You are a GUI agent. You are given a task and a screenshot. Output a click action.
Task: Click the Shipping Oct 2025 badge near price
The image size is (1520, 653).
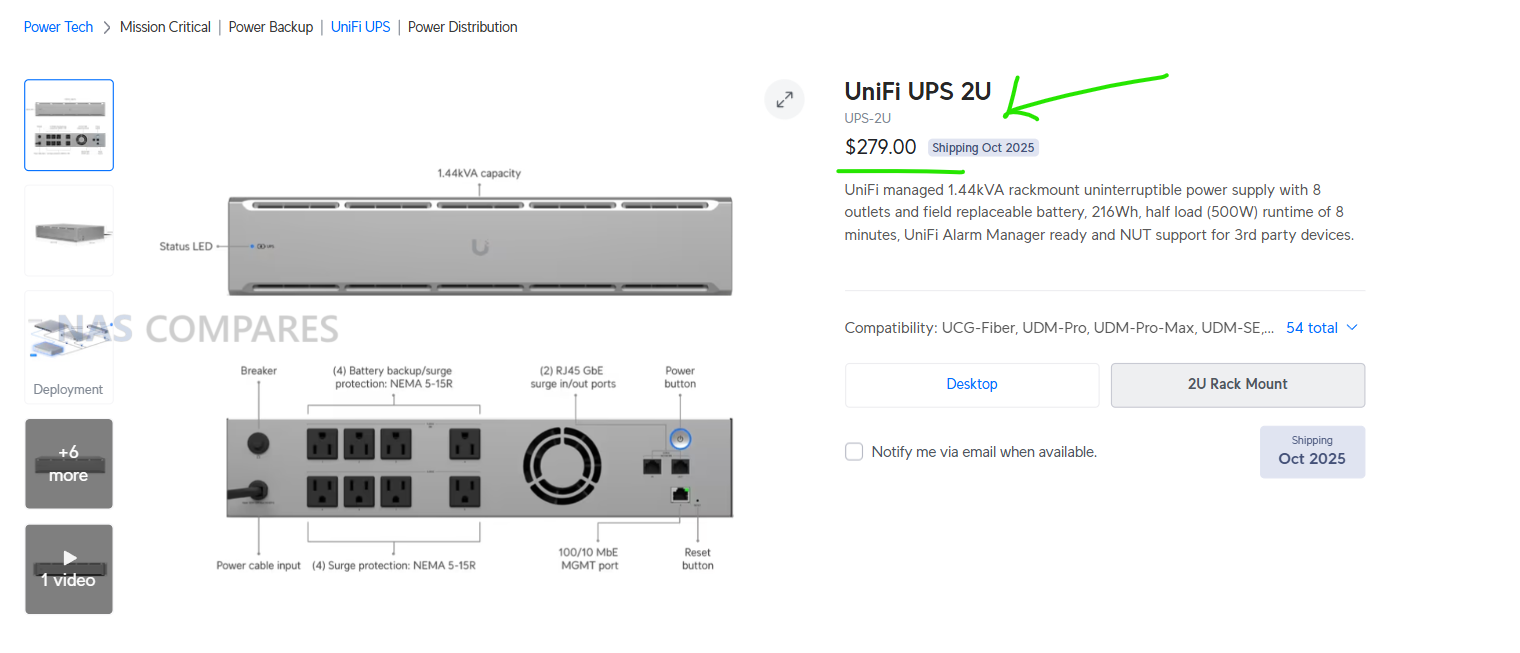tap(983, 148)
